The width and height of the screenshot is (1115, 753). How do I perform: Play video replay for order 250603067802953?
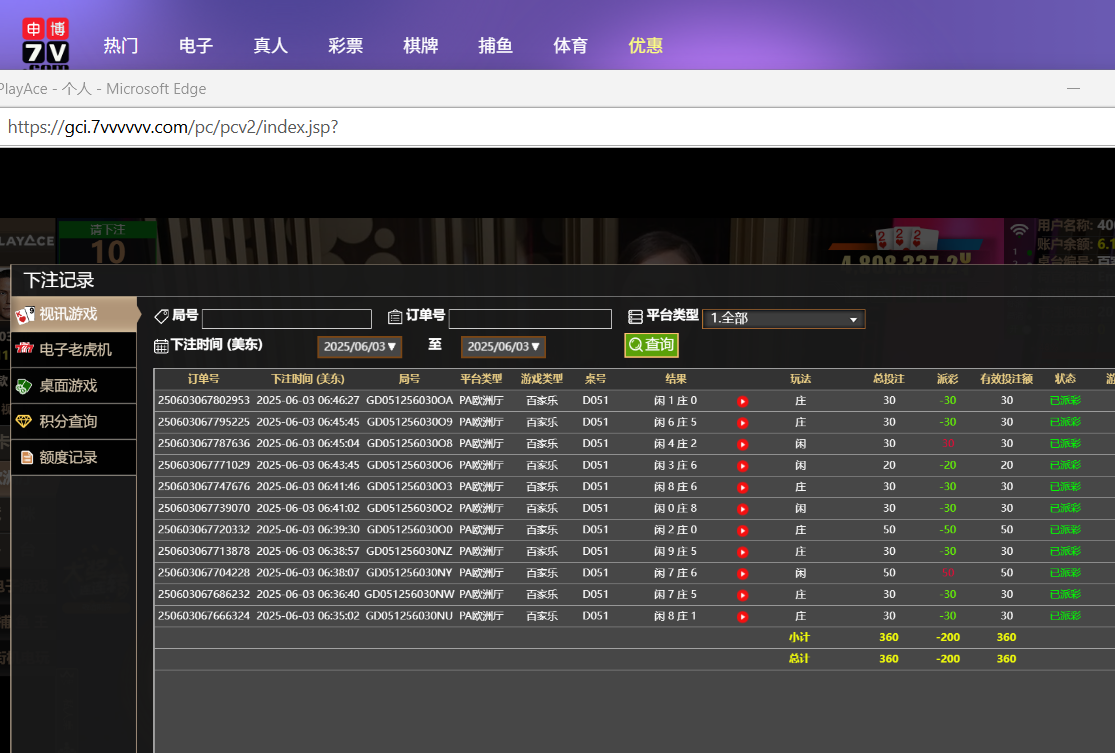click(x=742, y=401)
